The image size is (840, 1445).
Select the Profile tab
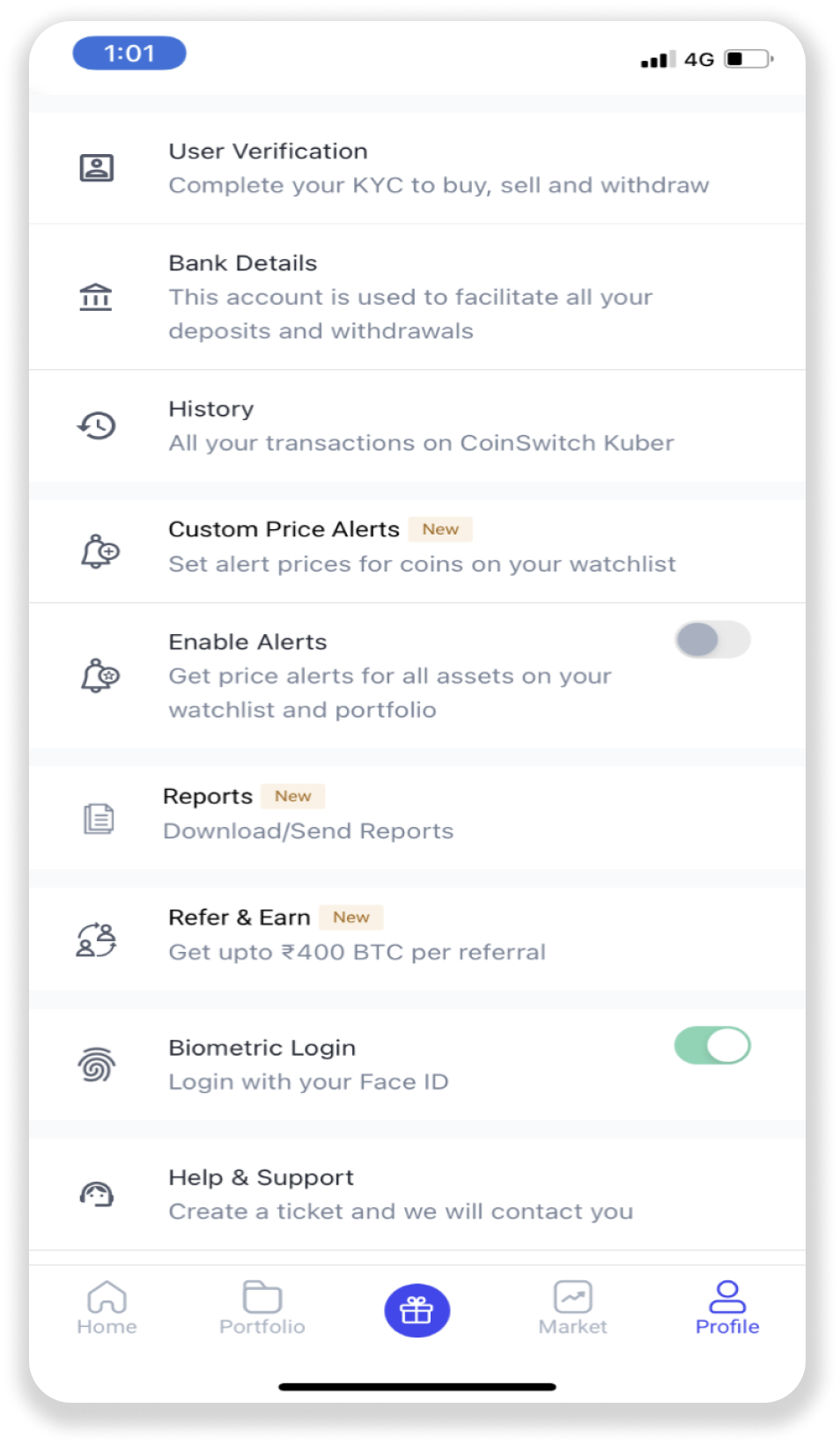coord(727,1309)
